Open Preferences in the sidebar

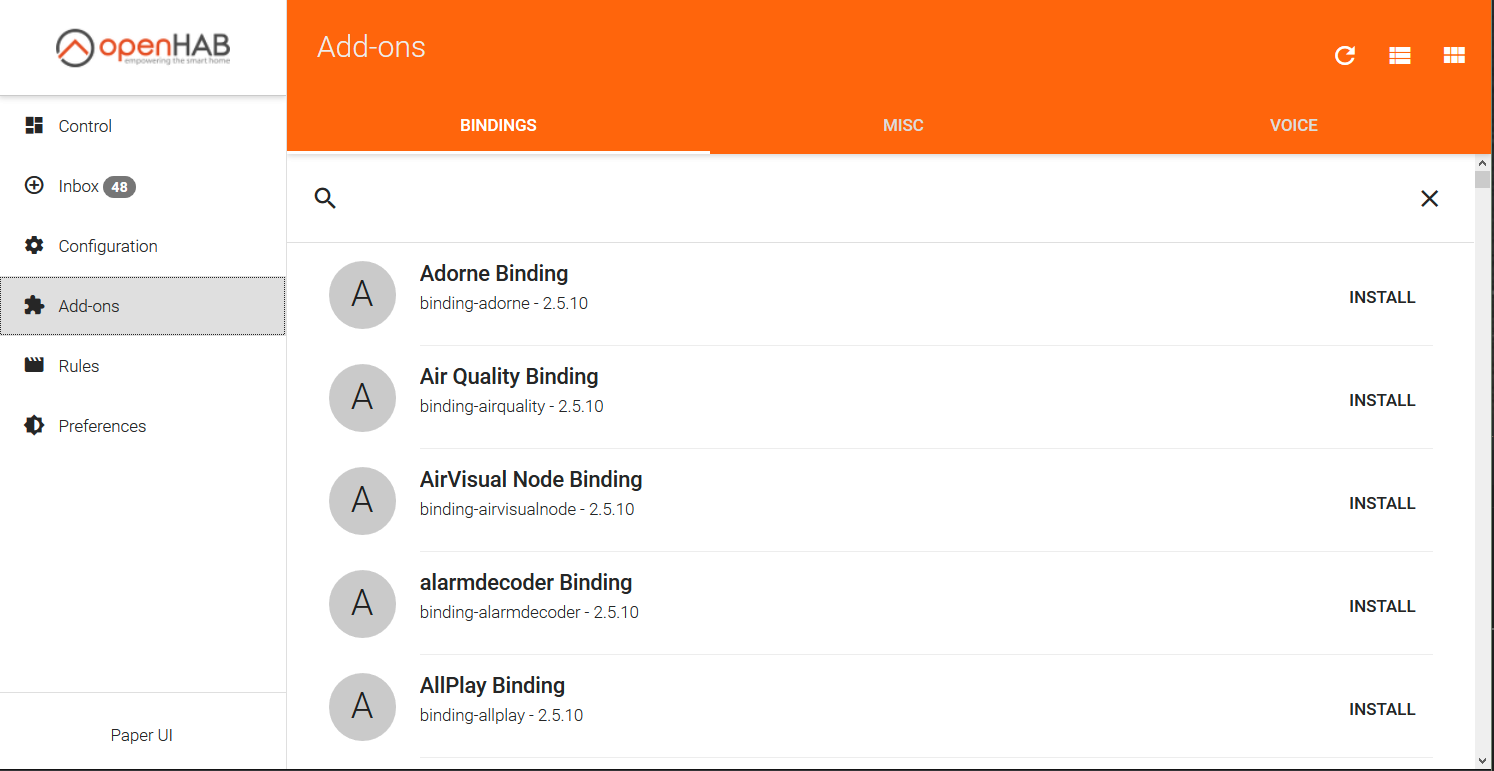coord(143,426)
